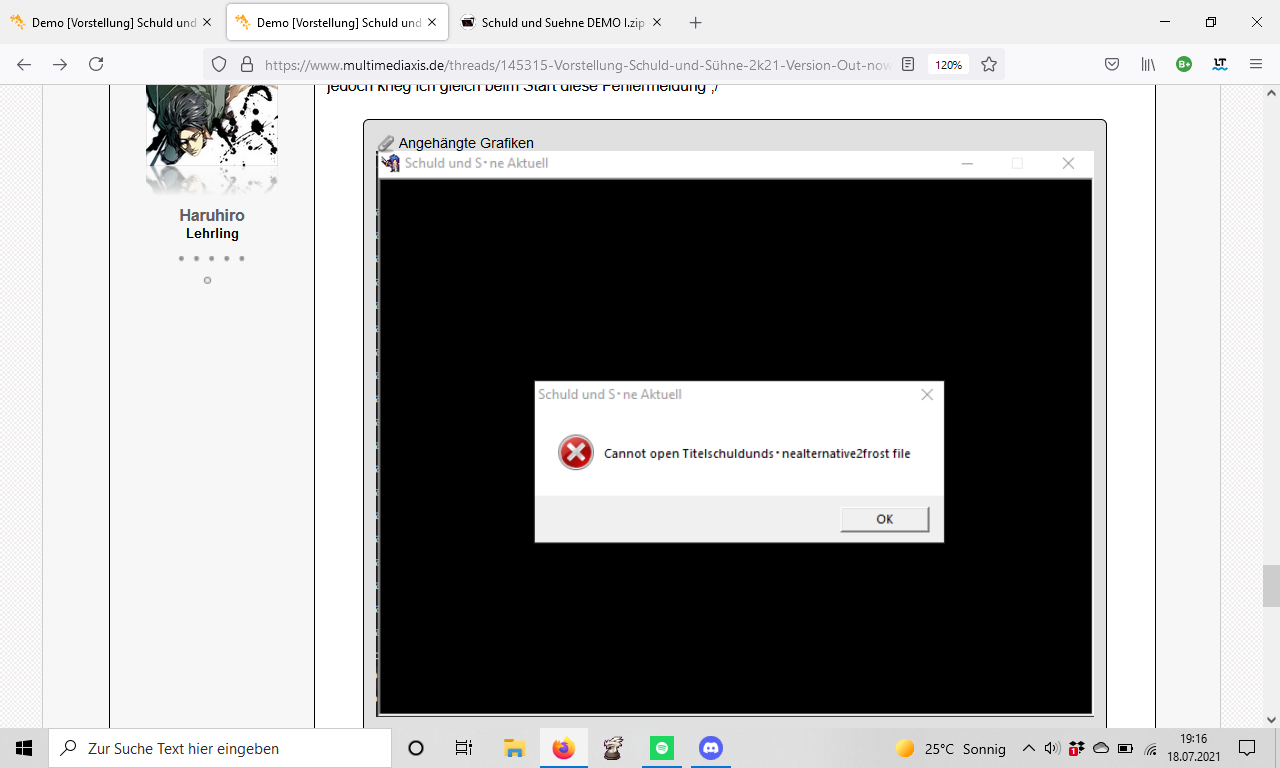Open the Pocket save icon

(x=1111, y=64)
